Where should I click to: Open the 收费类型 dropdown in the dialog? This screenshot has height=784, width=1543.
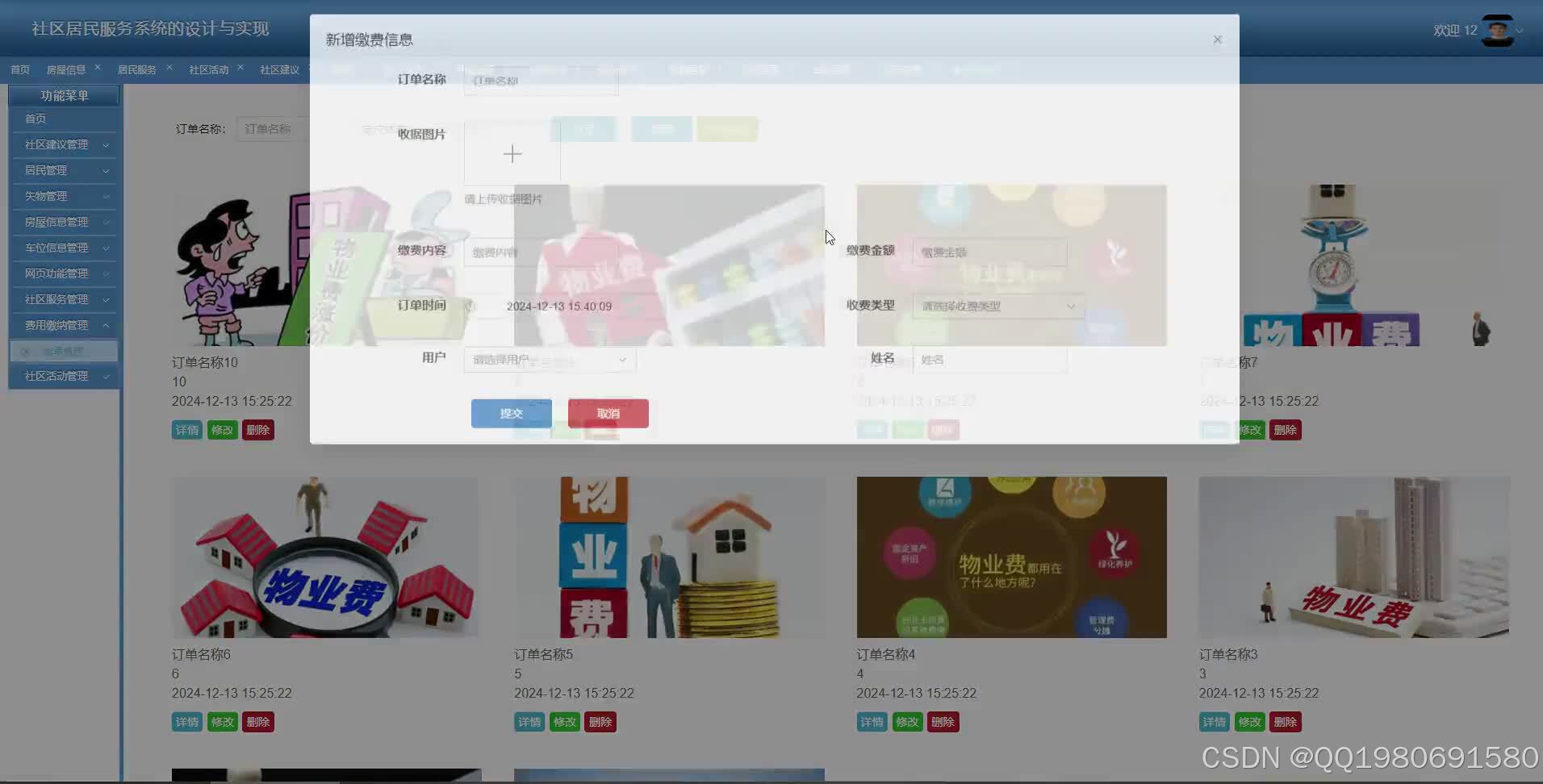(997, 306)
